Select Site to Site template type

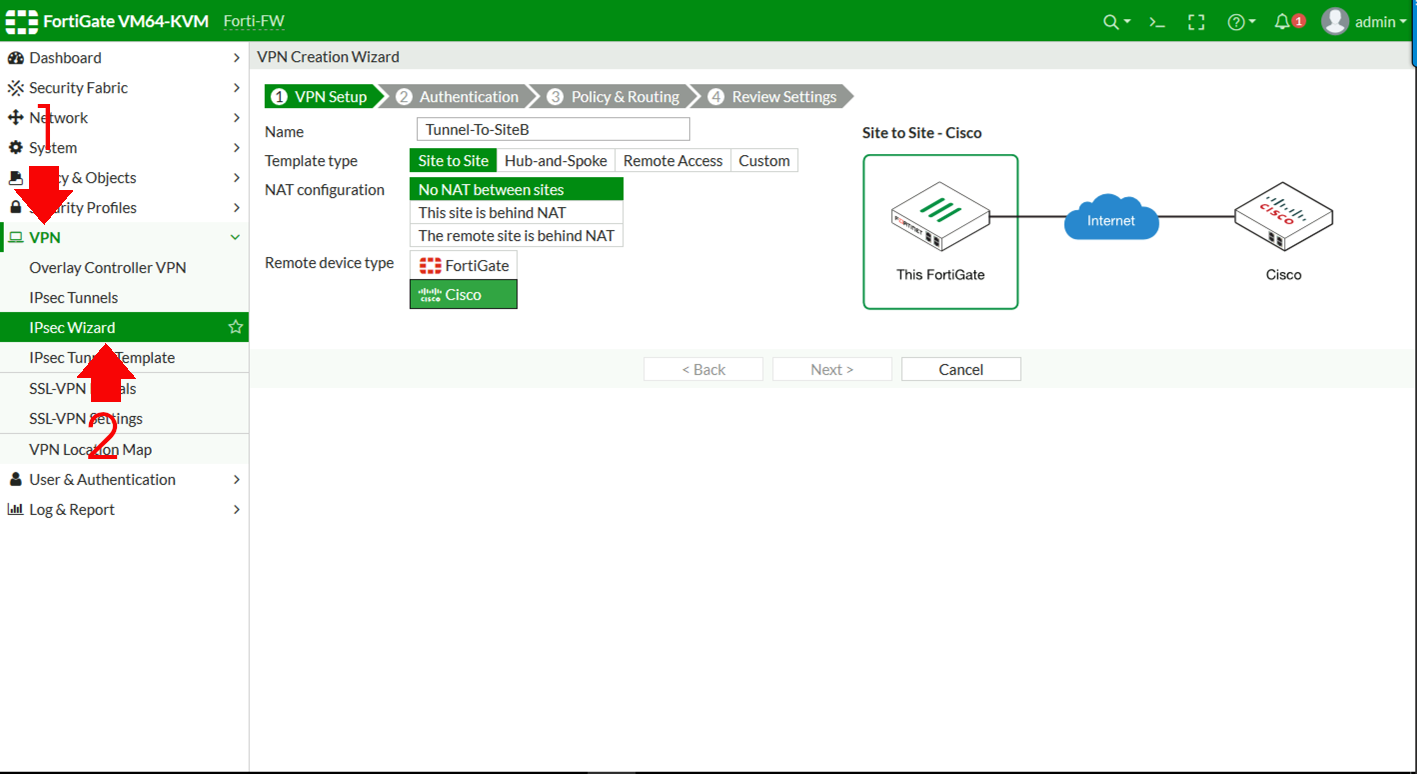[453, 160]
